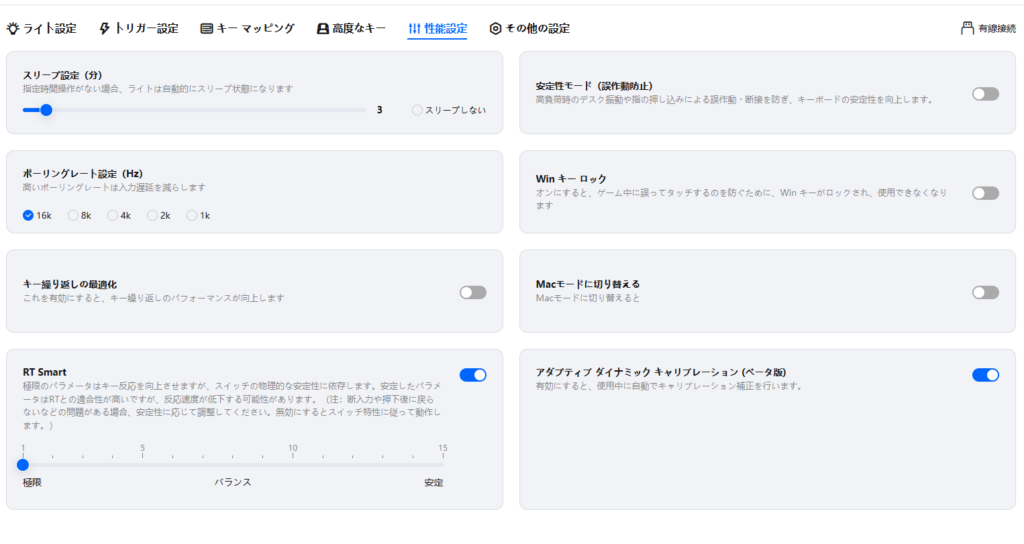1024x544 pixels.
Task: Click the sliders icon for 性能設定
Action: (414, 29)
